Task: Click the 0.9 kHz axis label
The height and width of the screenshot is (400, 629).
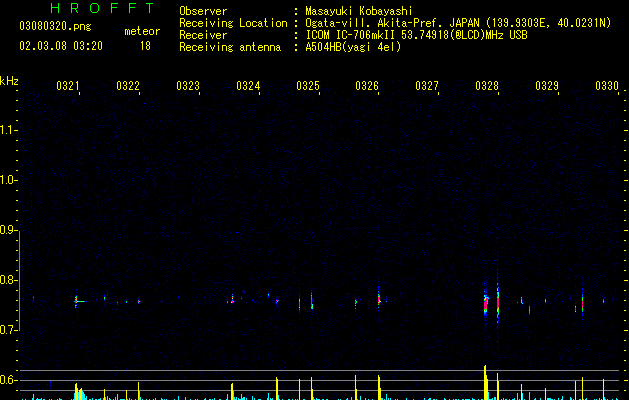Action: (x=8, y=230)
